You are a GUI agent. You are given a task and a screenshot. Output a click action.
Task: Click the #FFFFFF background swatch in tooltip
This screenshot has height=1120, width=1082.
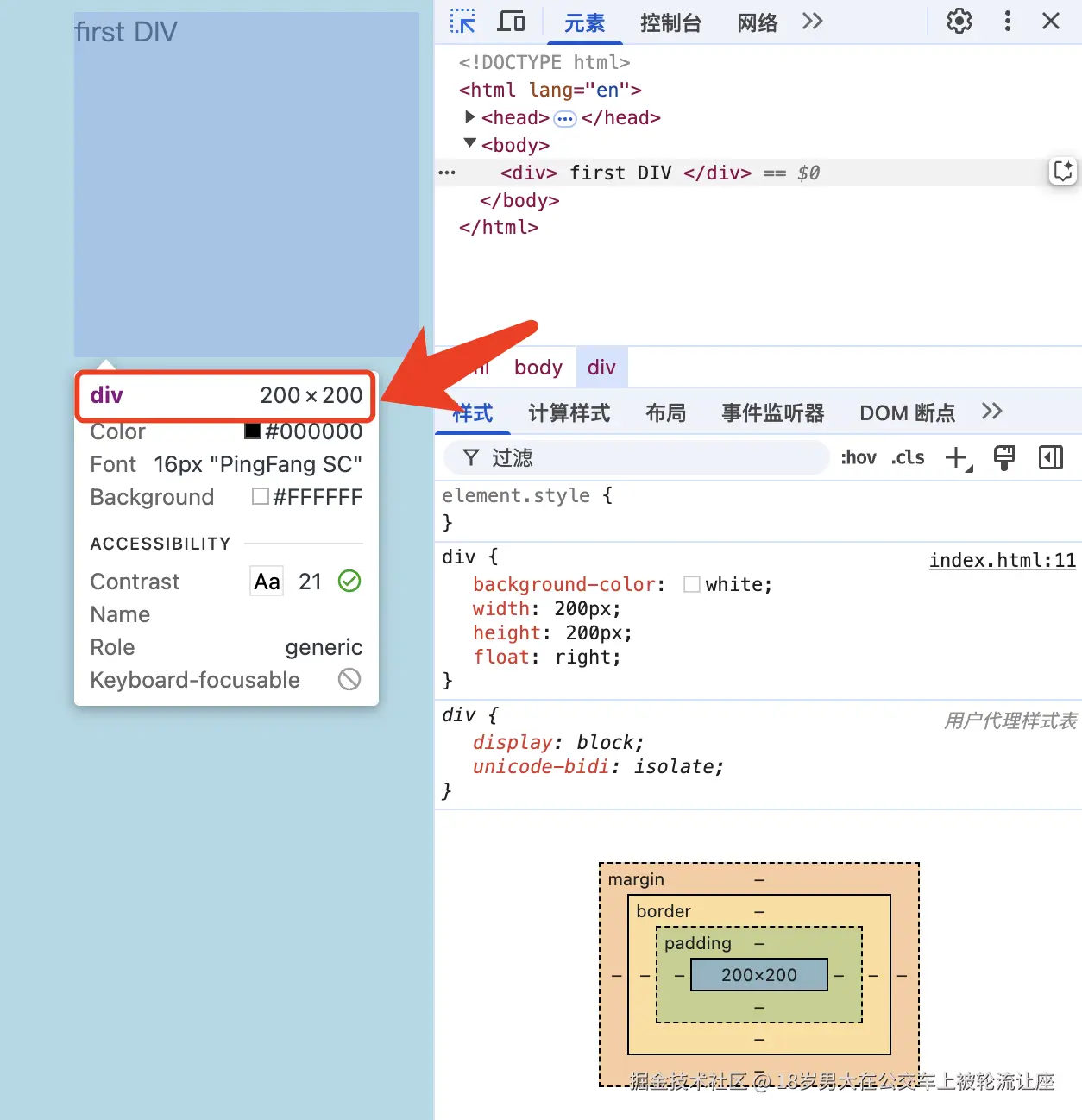click(x=261, y=496)
